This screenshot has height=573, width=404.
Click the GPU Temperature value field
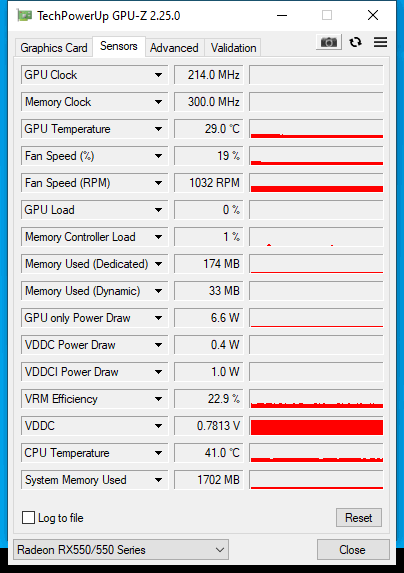coord(209,129)
